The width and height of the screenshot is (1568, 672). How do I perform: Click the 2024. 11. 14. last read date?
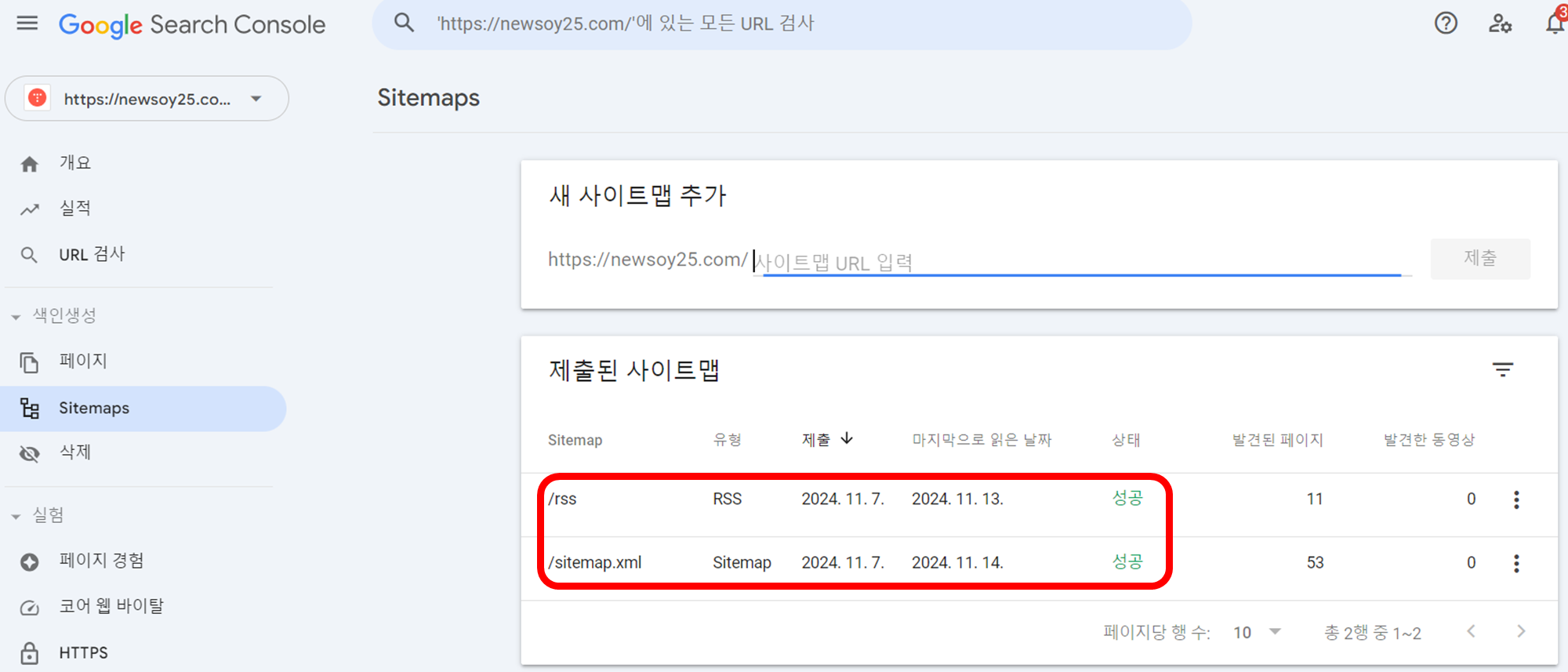click(x=957, y=562)
